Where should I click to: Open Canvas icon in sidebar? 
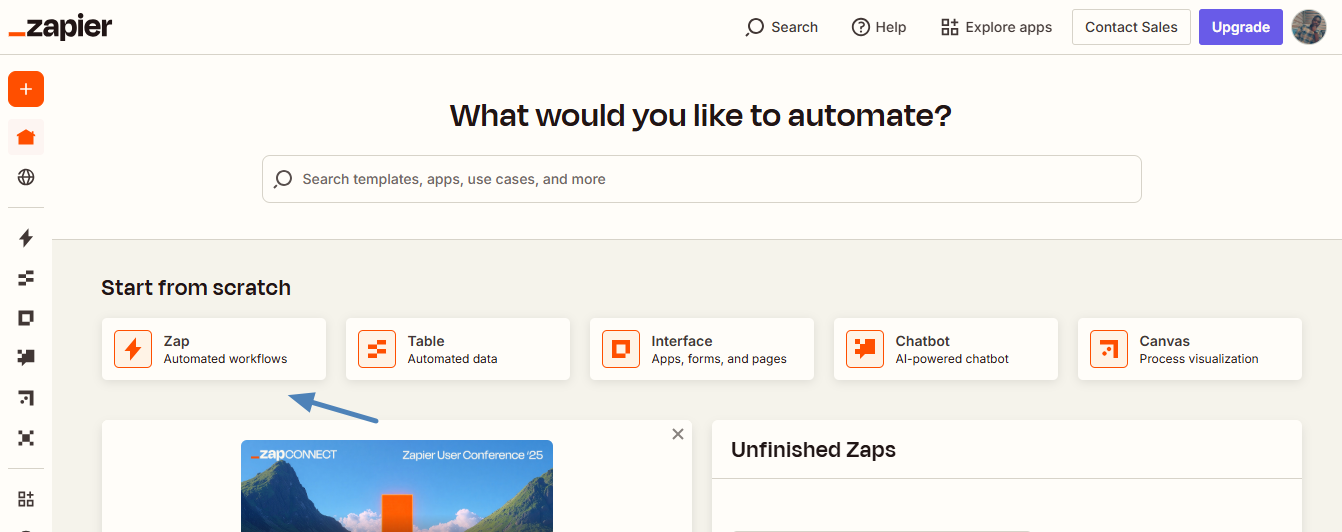click(x=26, y=398)
